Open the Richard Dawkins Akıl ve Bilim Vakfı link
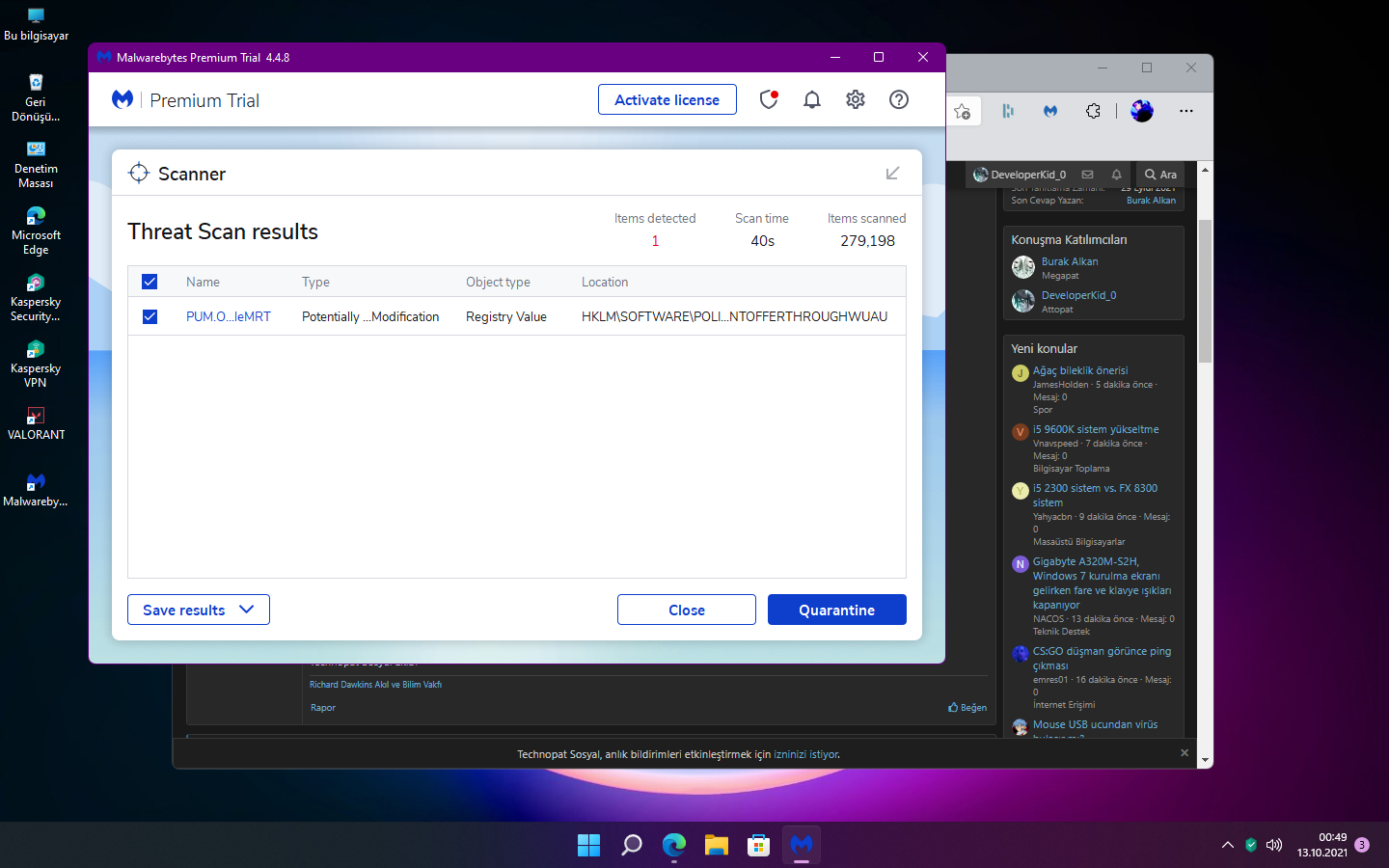1389x868 pixels. pos(375,685)
